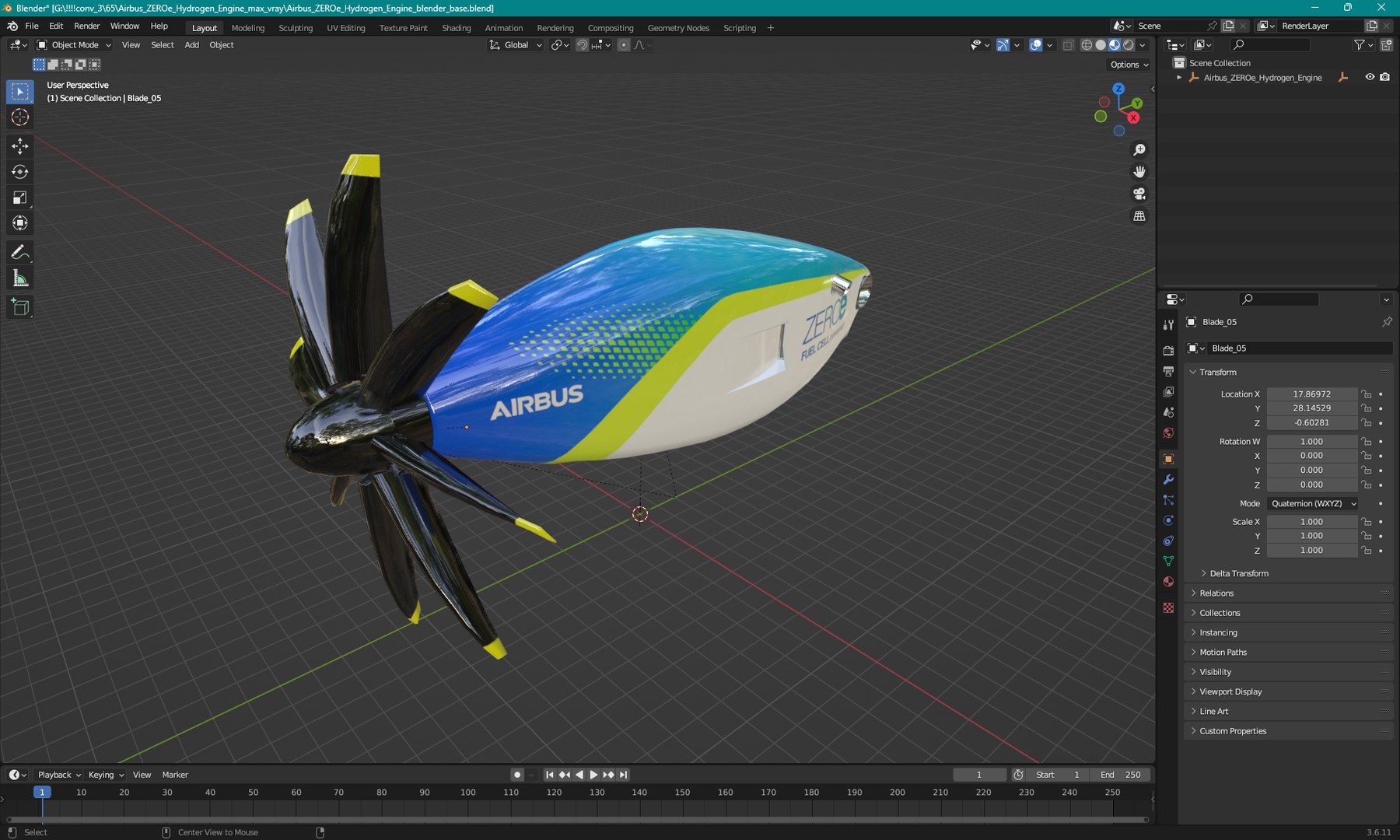
Task: Jump to the timeline start frame
Action: 550,775
